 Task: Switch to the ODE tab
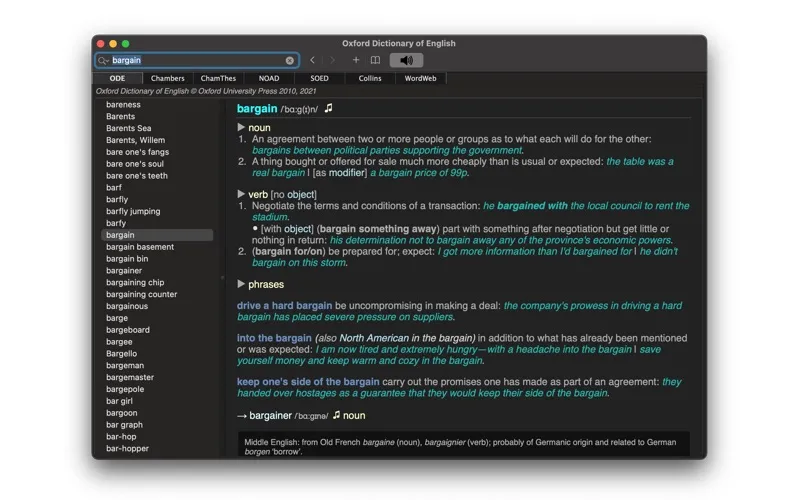tap(117, 78)
